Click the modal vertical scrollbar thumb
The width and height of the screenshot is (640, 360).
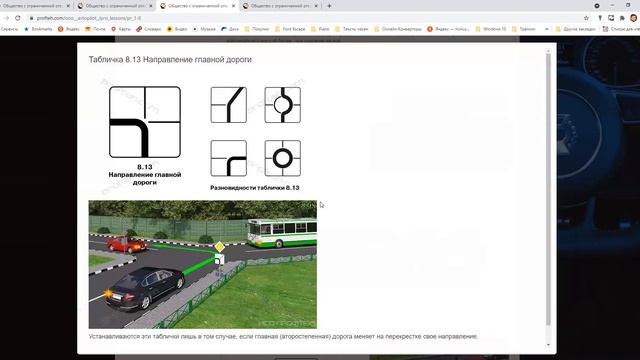tap(548, 190)
